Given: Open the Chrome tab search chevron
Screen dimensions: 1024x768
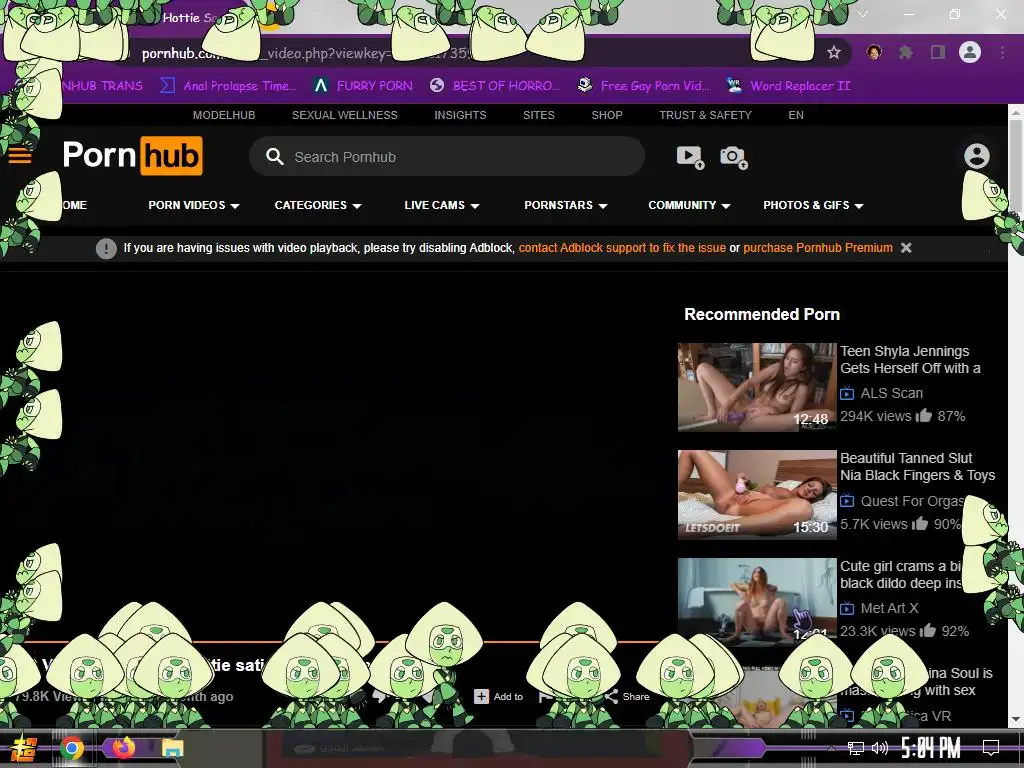Looking at the screenshot, I should tap(863, 14).
